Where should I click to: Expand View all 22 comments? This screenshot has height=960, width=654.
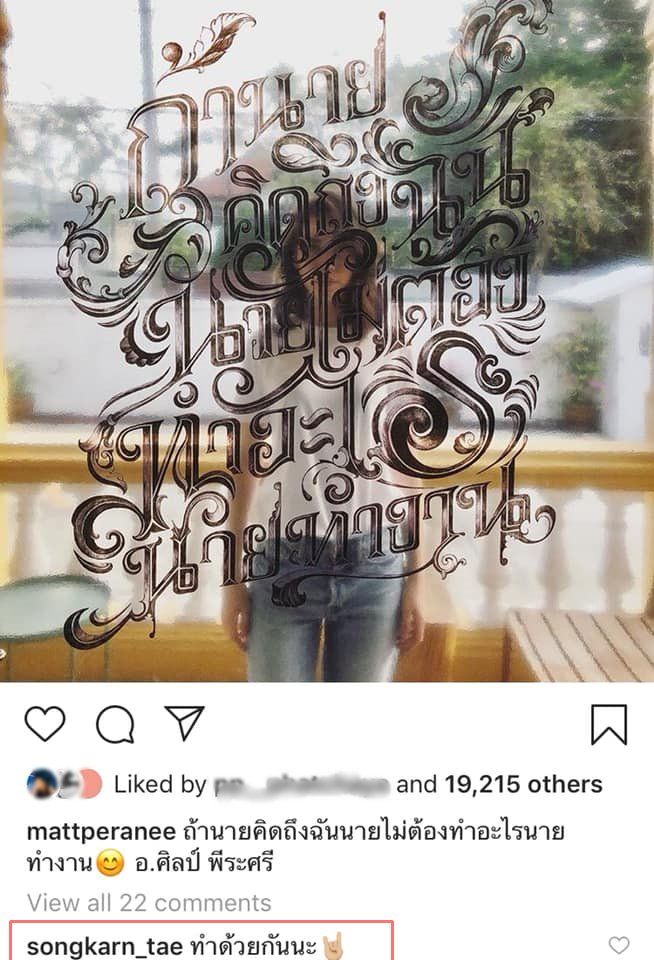149,902
